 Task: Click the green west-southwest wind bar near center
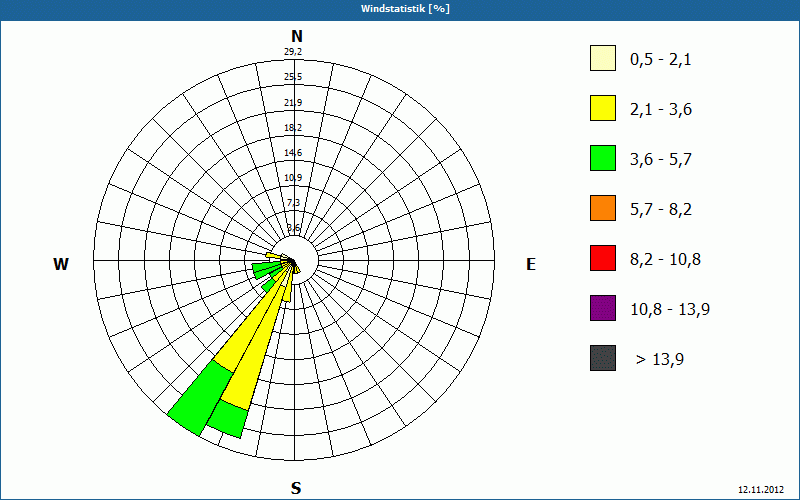(x=266, y=270)
